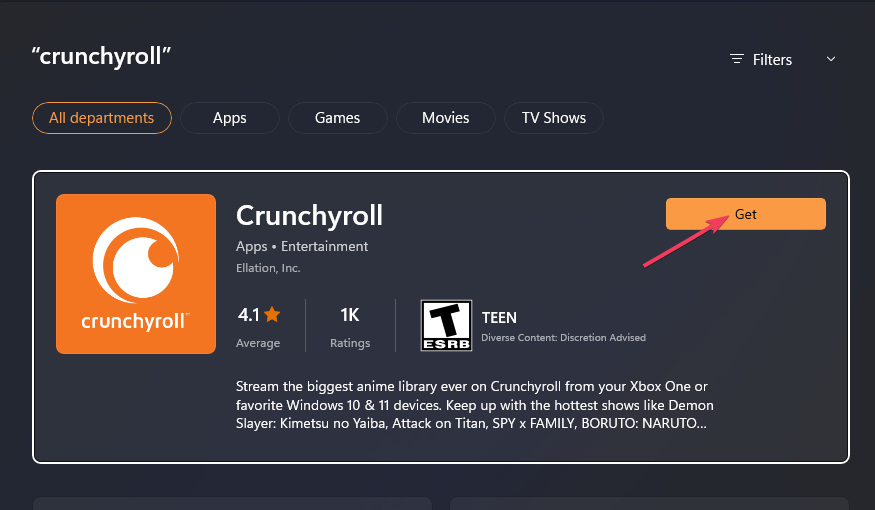Click the 4.1 average rating number
The width and height of the screenshot is (875, 510).
(248, 316)
